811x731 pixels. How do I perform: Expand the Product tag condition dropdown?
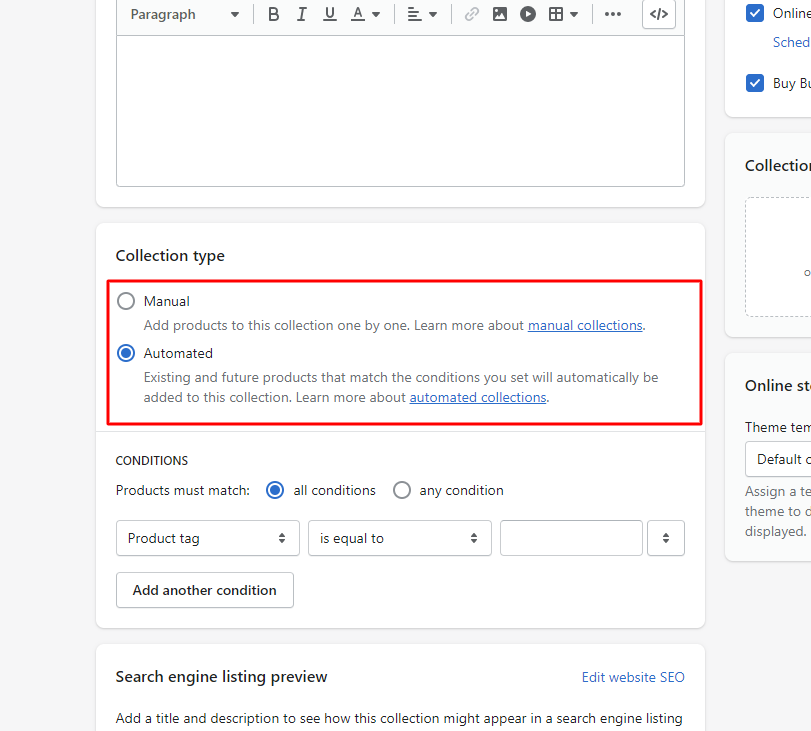tap(207, 538)
